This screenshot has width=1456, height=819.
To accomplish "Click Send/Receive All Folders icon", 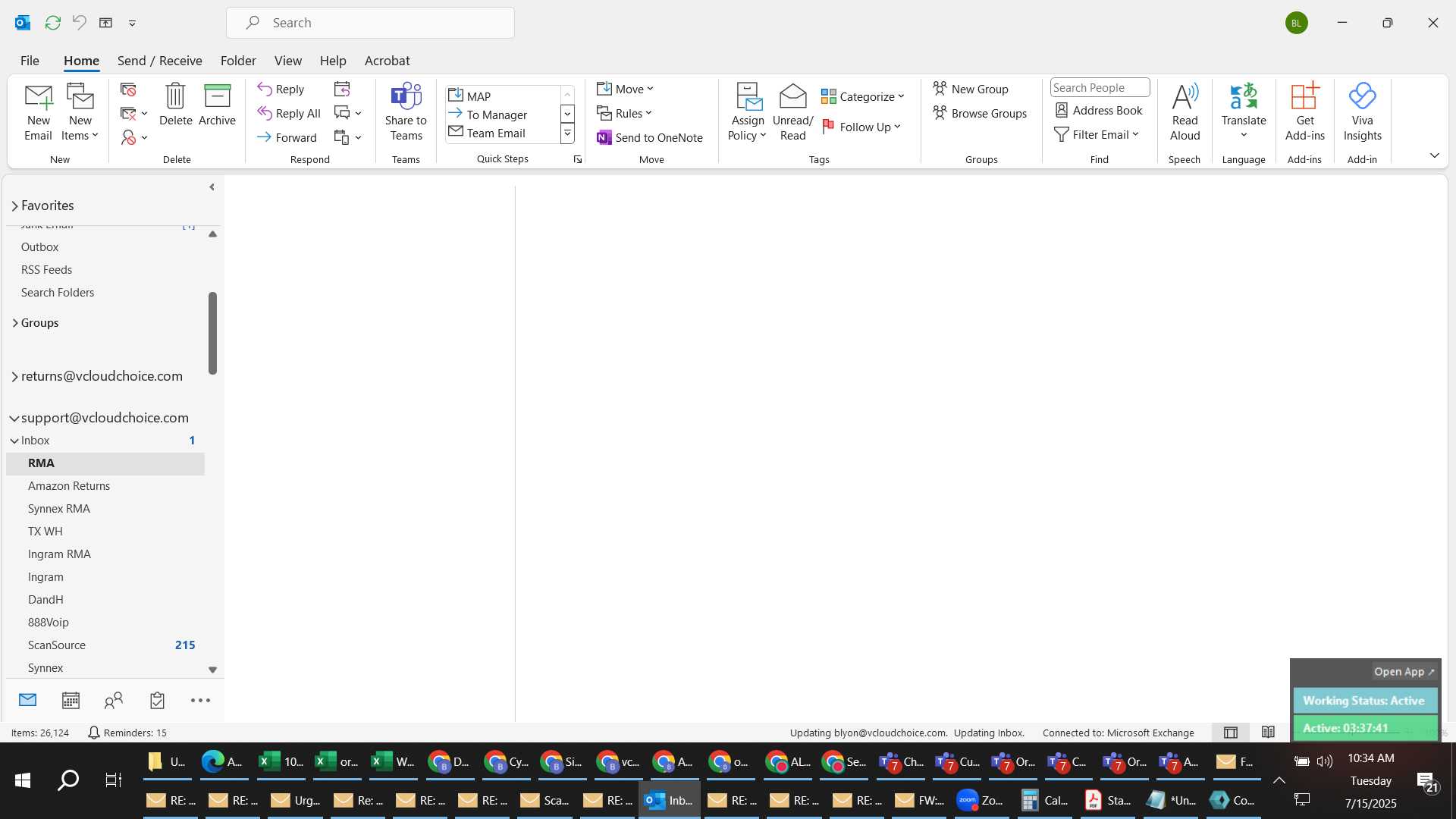I will point(52,23).
